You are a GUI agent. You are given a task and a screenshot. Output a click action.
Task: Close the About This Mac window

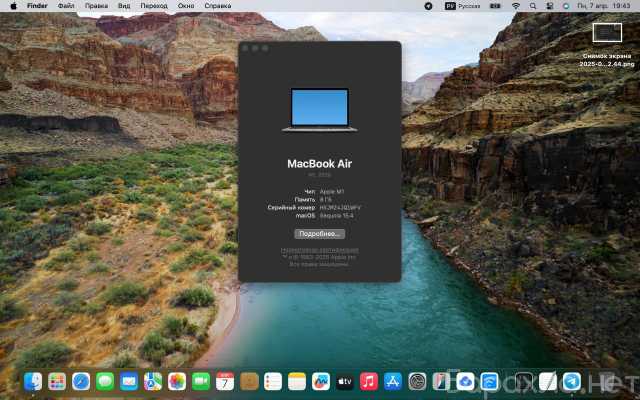coord(245,48)
